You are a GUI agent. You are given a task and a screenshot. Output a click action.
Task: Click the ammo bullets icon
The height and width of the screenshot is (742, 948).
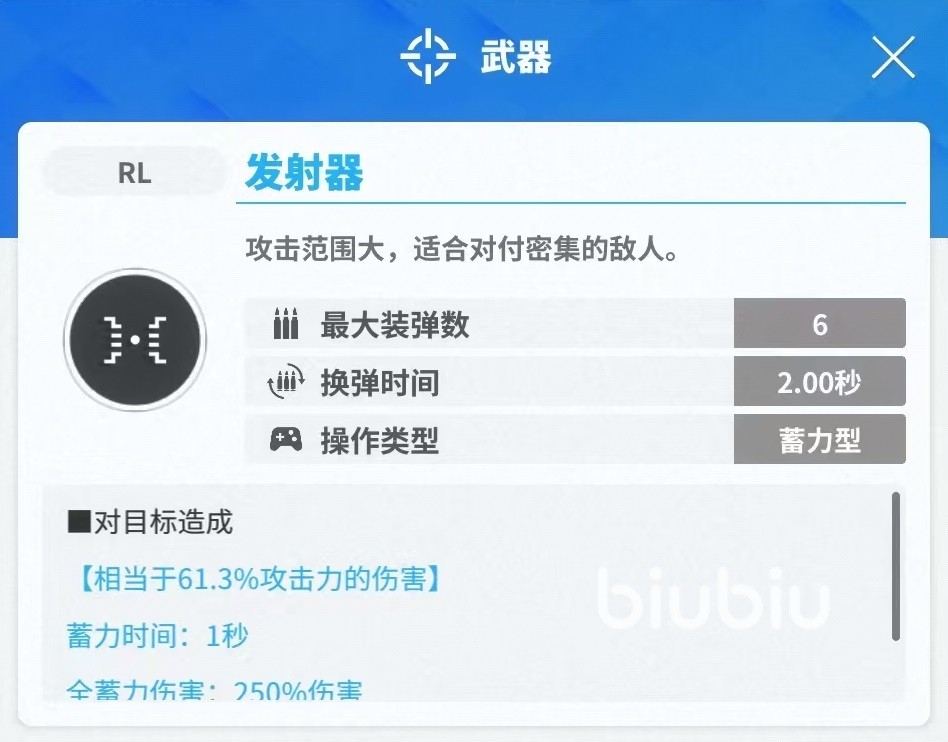tap(286, 325)
